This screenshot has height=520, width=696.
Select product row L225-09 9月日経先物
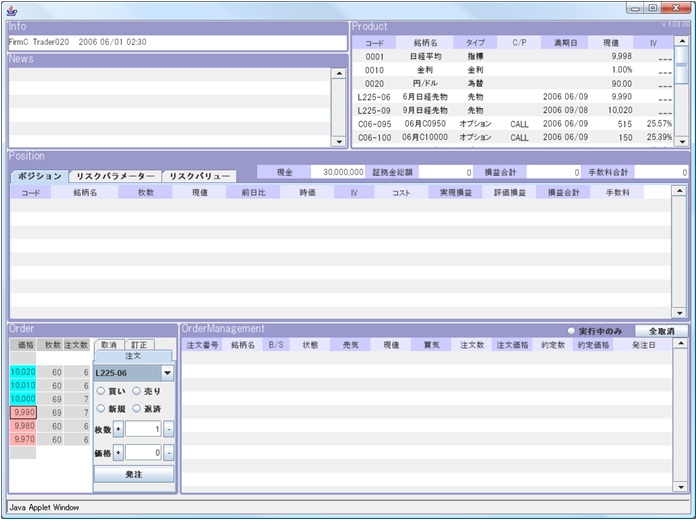(x=513, y=110)
